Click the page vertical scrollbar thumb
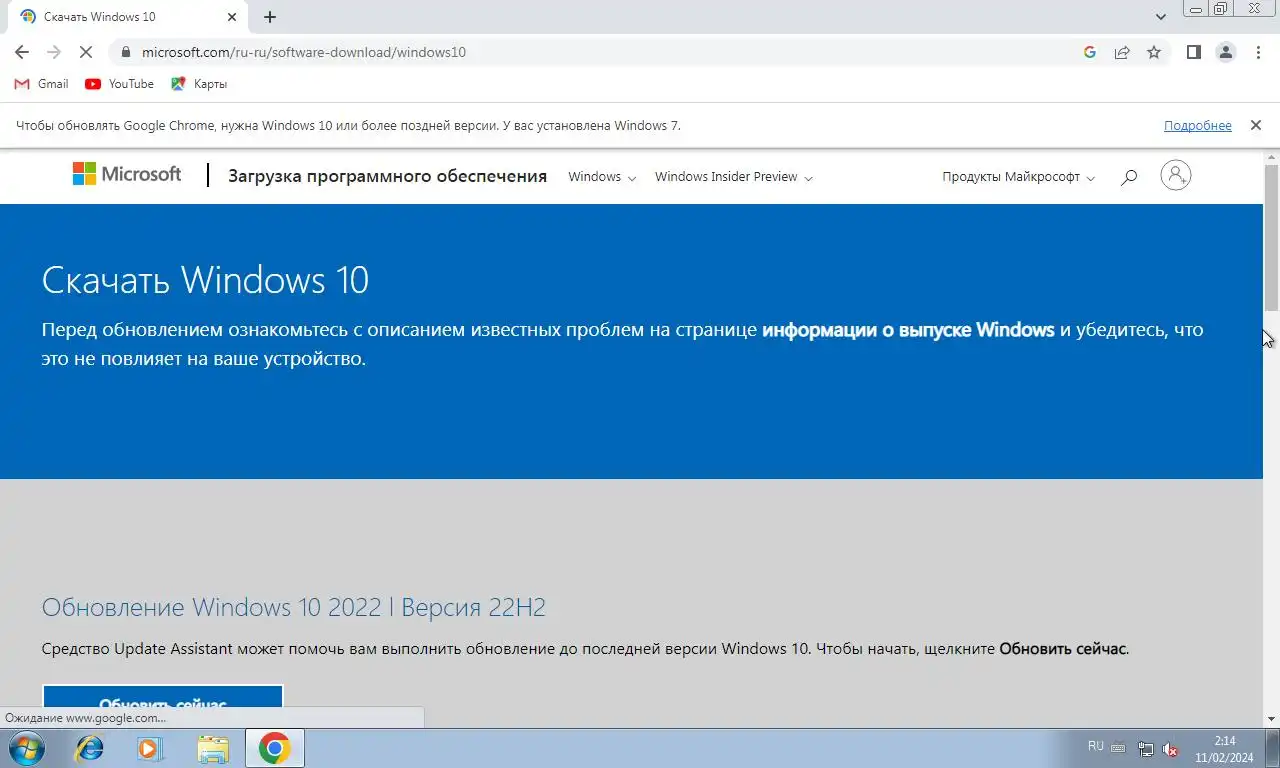The image size is (1280, 768). (x=1271, y=237)
